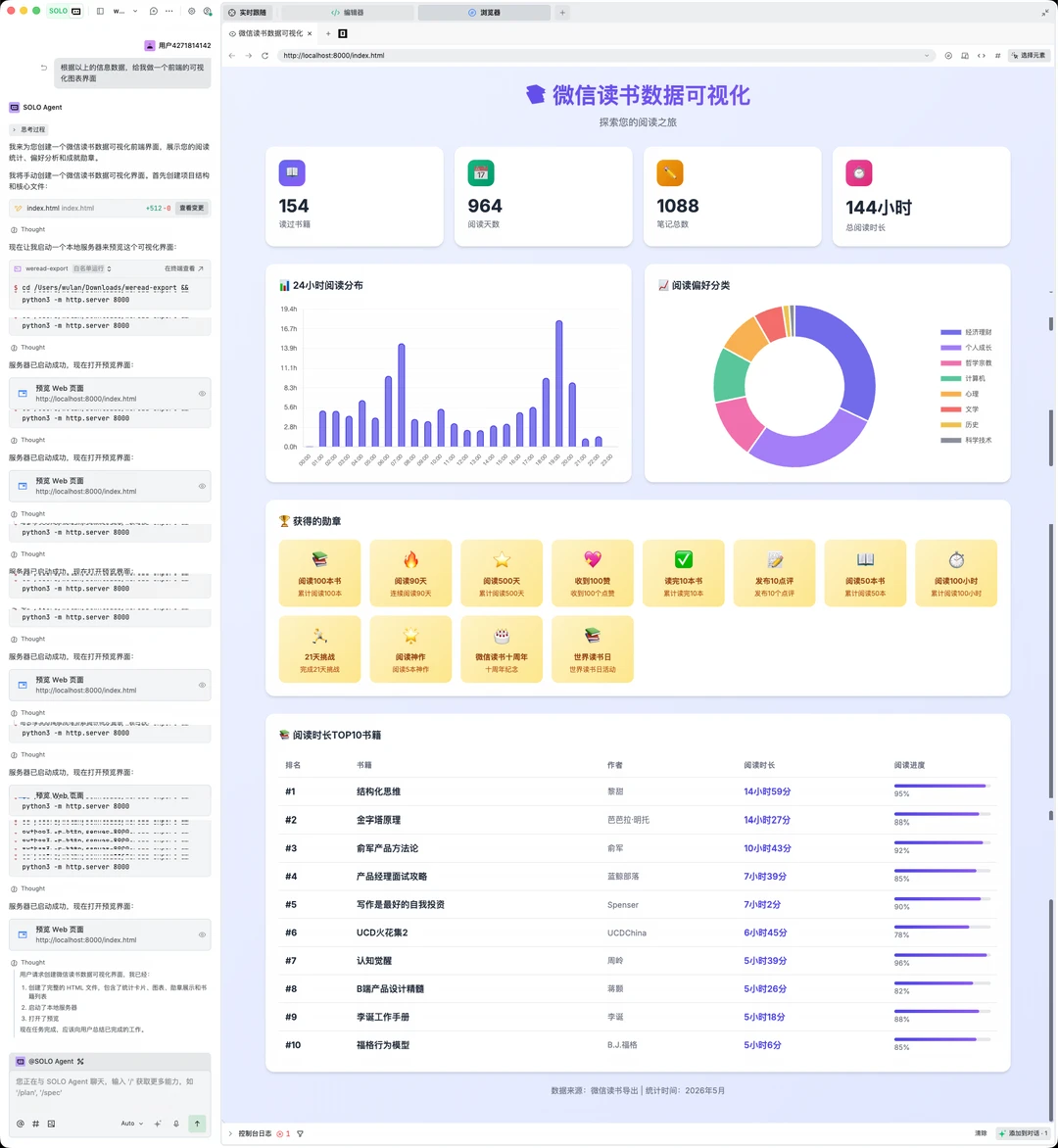
Task: Click the hash icon in browser toolbar
Action: click(998, 56)
